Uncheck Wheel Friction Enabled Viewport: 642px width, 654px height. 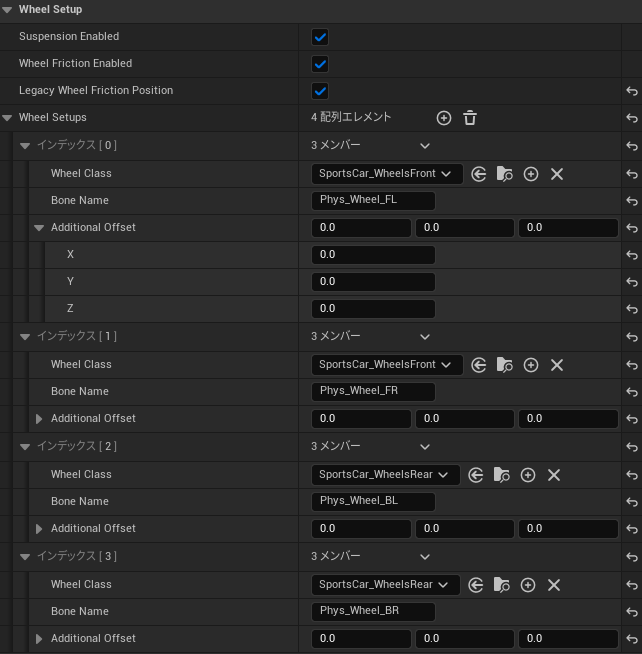(320, 64)
